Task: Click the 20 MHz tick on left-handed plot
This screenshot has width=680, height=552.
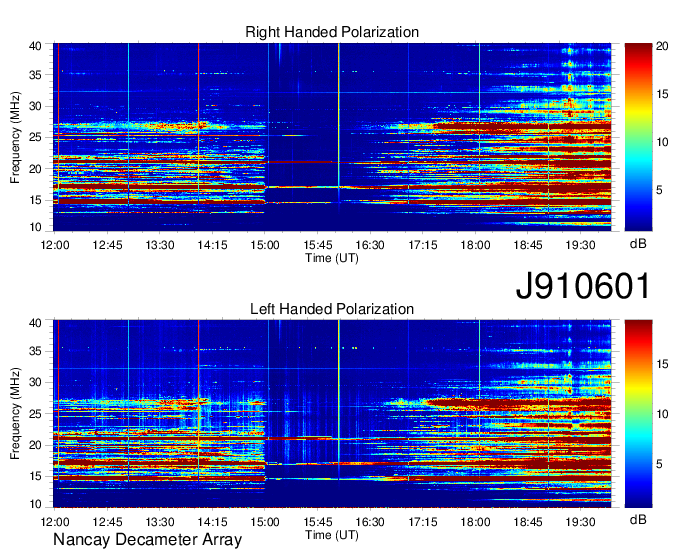Action: point(35,445)
